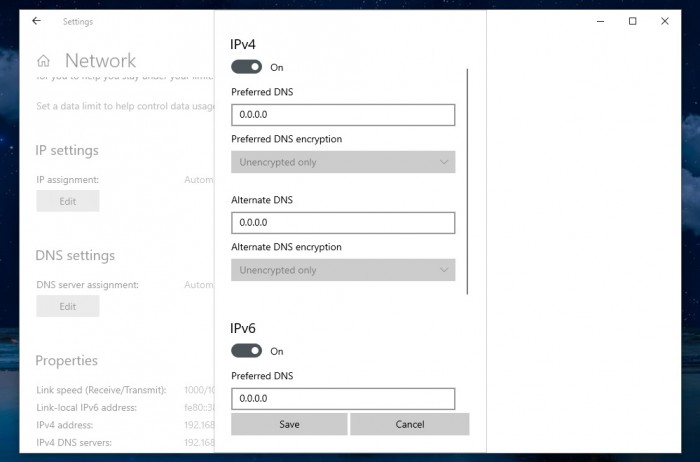Select the Preferred DNS encryption label
This screenshot has width=700, height=462.
point(287,139)
